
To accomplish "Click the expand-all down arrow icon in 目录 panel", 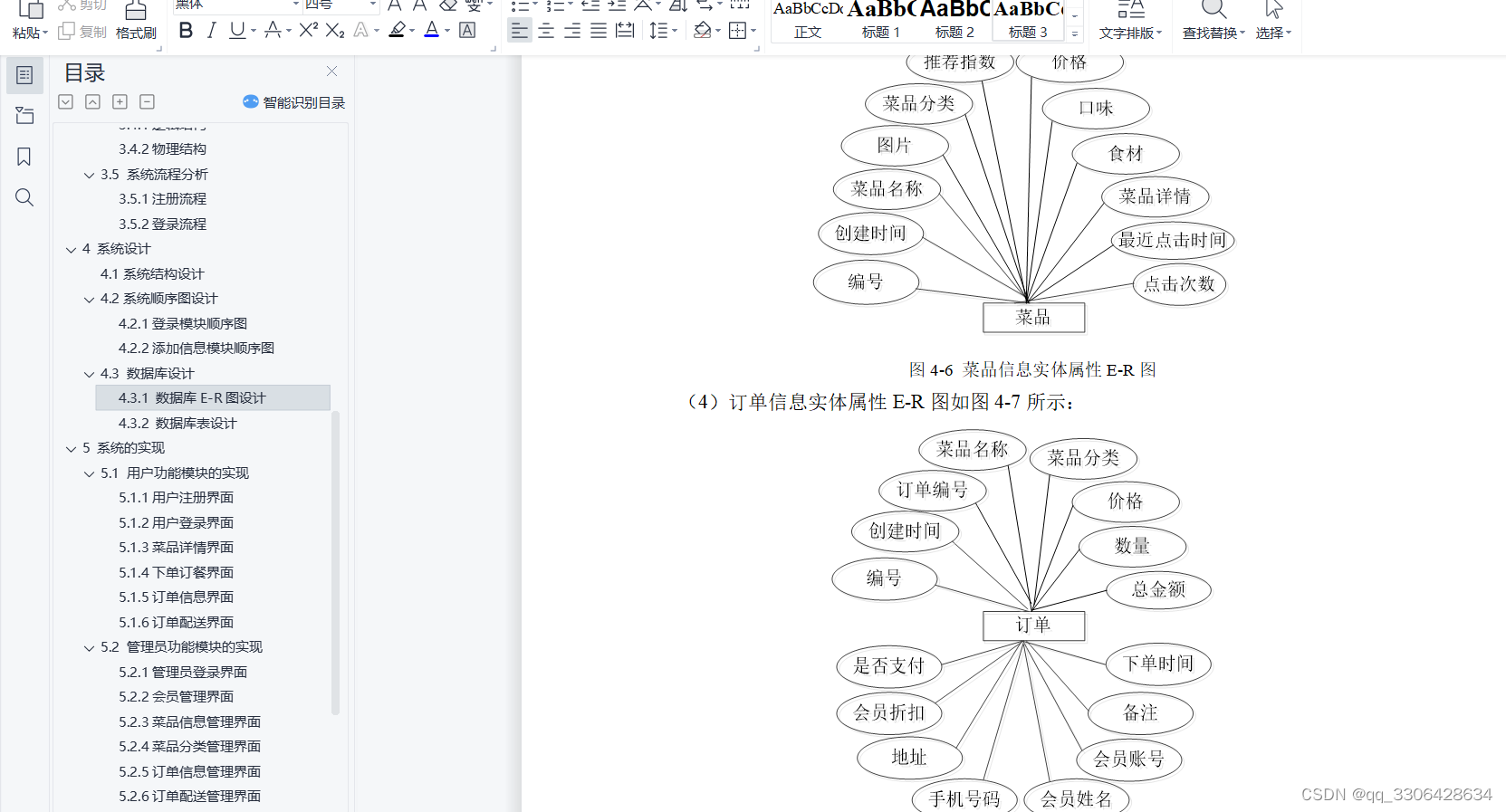I will point(65,102).
